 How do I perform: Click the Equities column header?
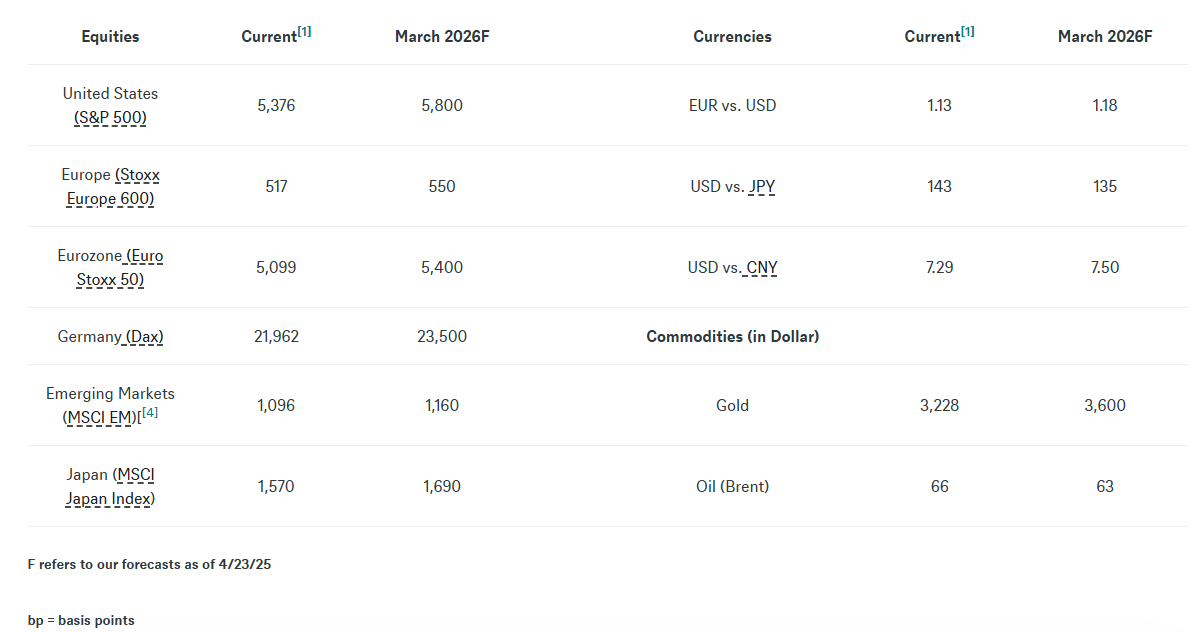point(110,37)
